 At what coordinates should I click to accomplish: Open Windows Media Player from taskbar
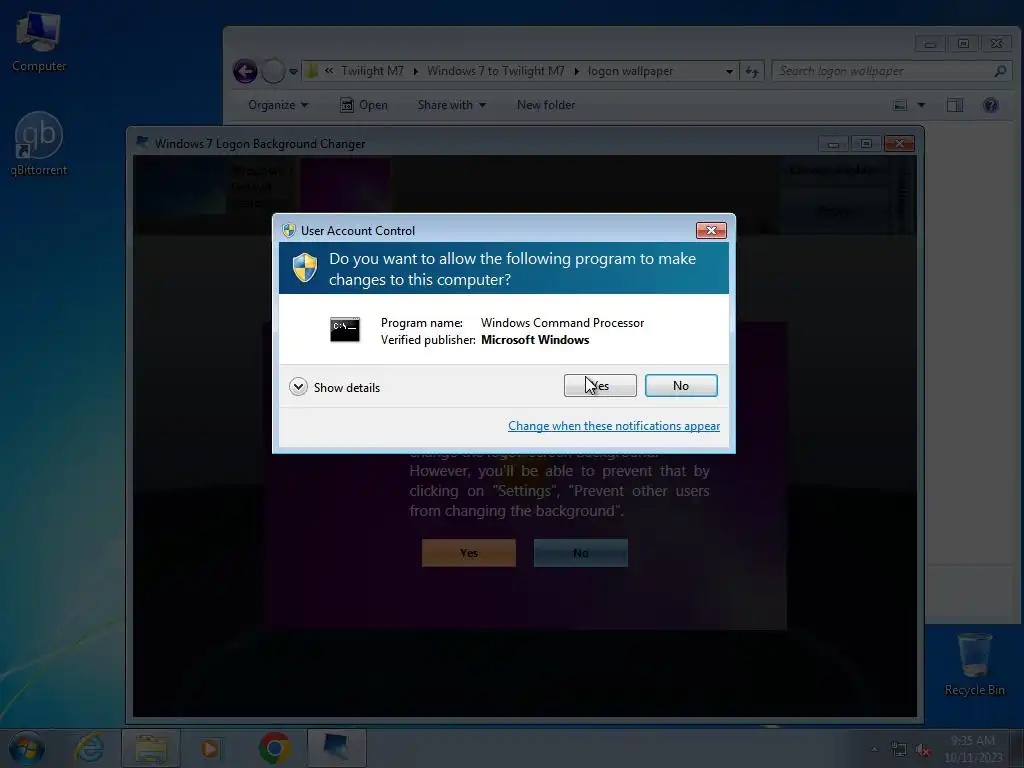point(210,748)
